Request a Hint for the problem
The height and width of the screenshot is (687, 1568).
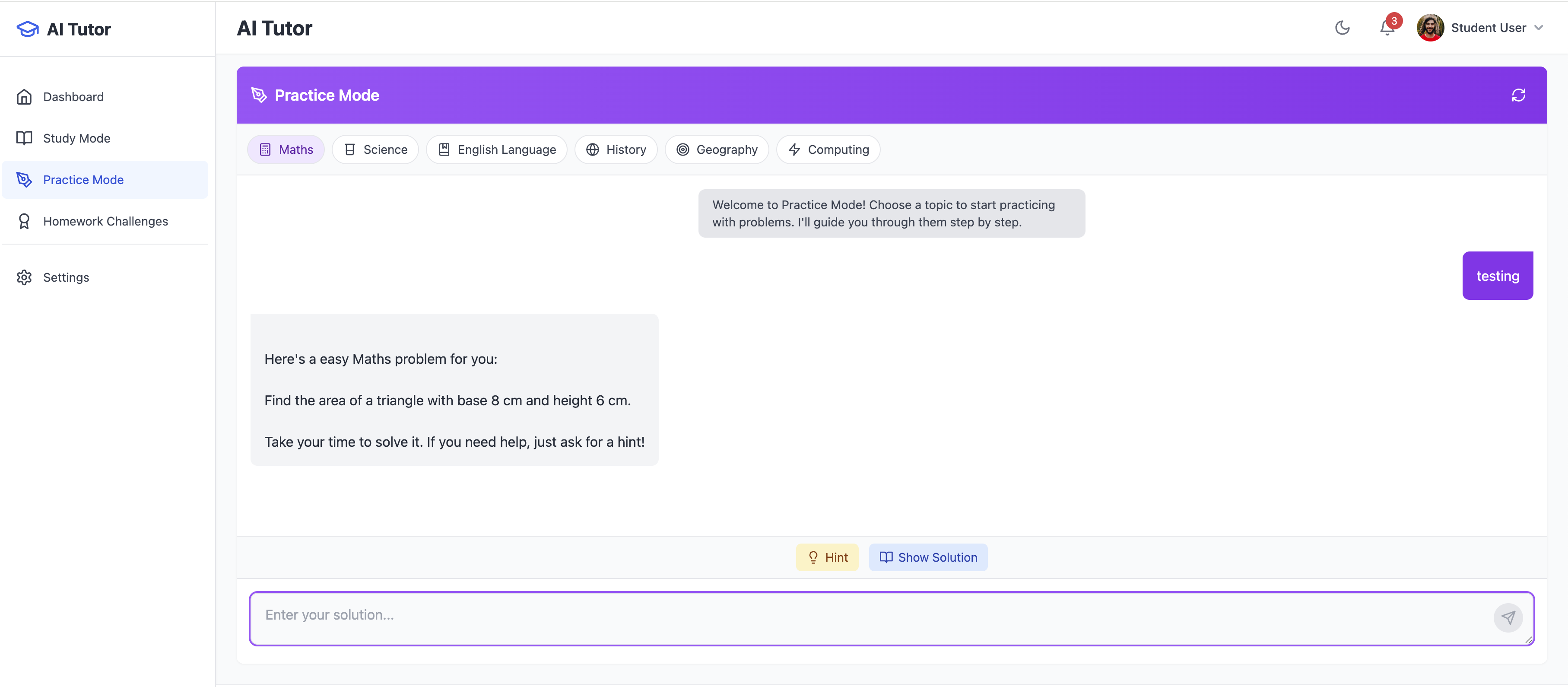pos(827,557)
